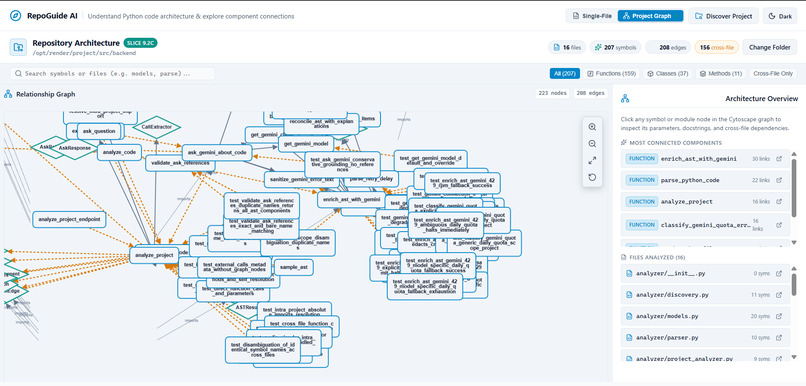Click the 207 symbols stat badge
Image resolution: width=806 pixels, height=386 pixels.
pos(615,47)
